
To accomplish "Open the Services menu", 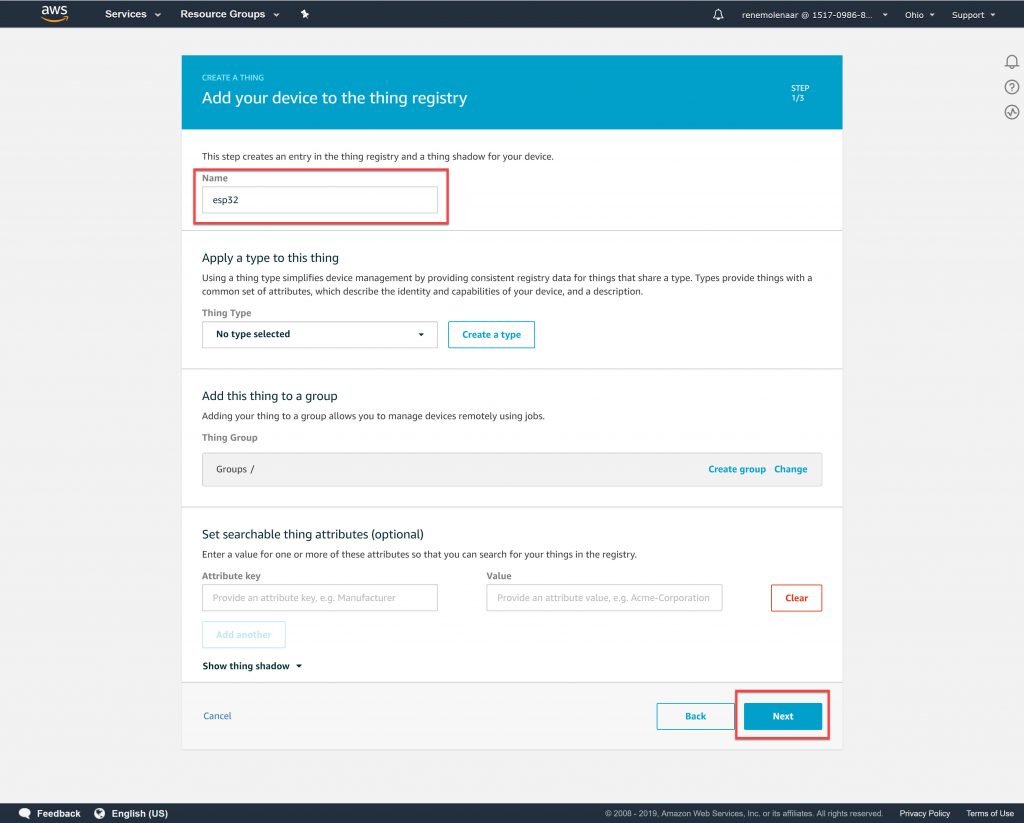I will [x=132, y=15].
